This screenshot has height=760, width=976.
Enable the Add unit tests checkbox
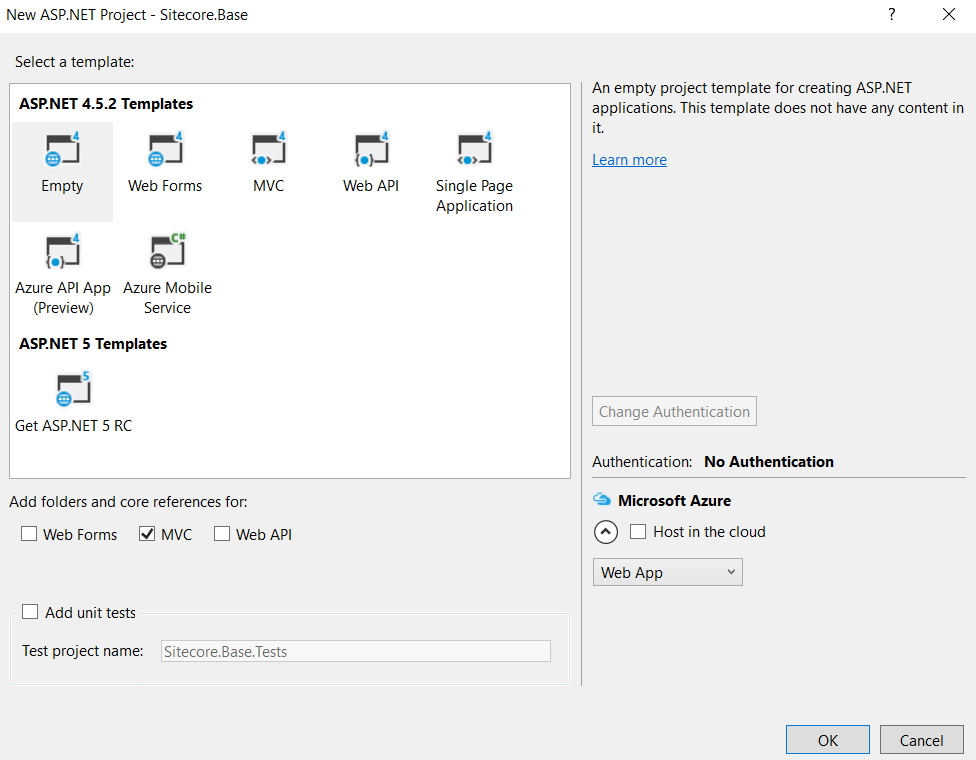click(x=31, y=612)
